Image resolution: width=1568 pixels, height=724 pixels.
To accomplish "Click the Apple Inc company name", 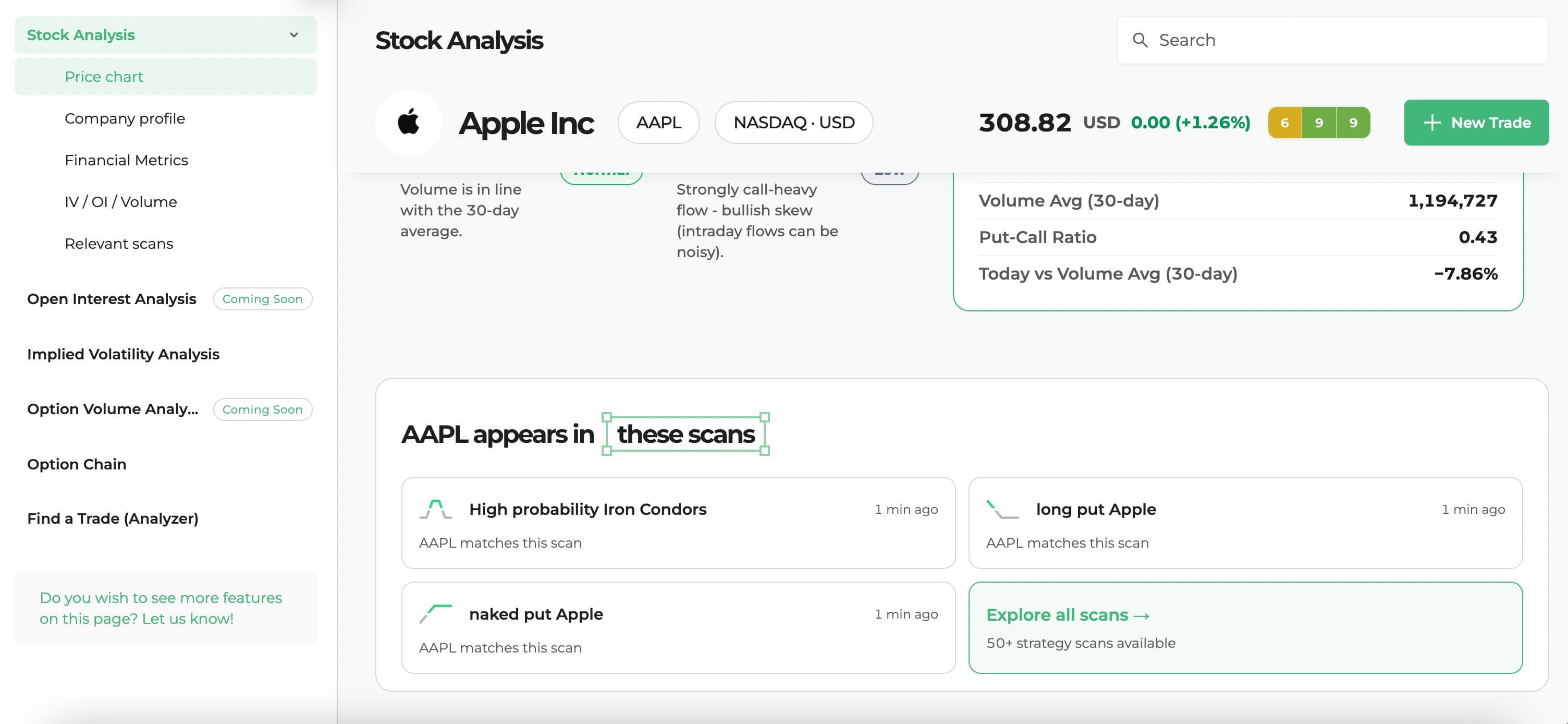I will coord(526,124).
